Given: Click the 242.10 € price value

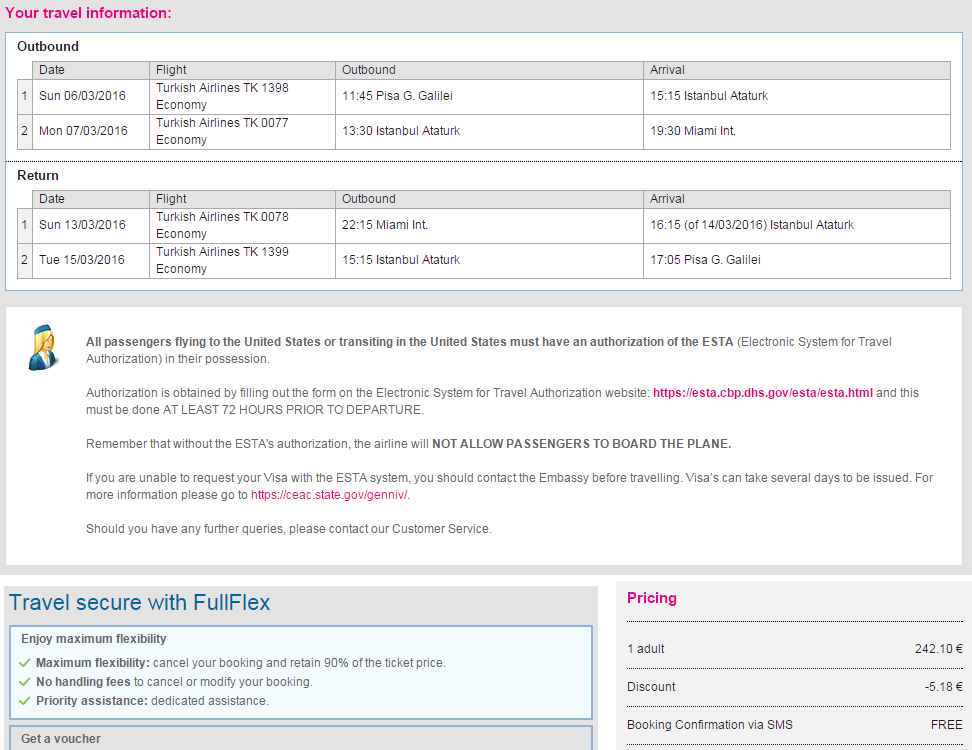Looking at the screenshot, I should pos(939,649).
